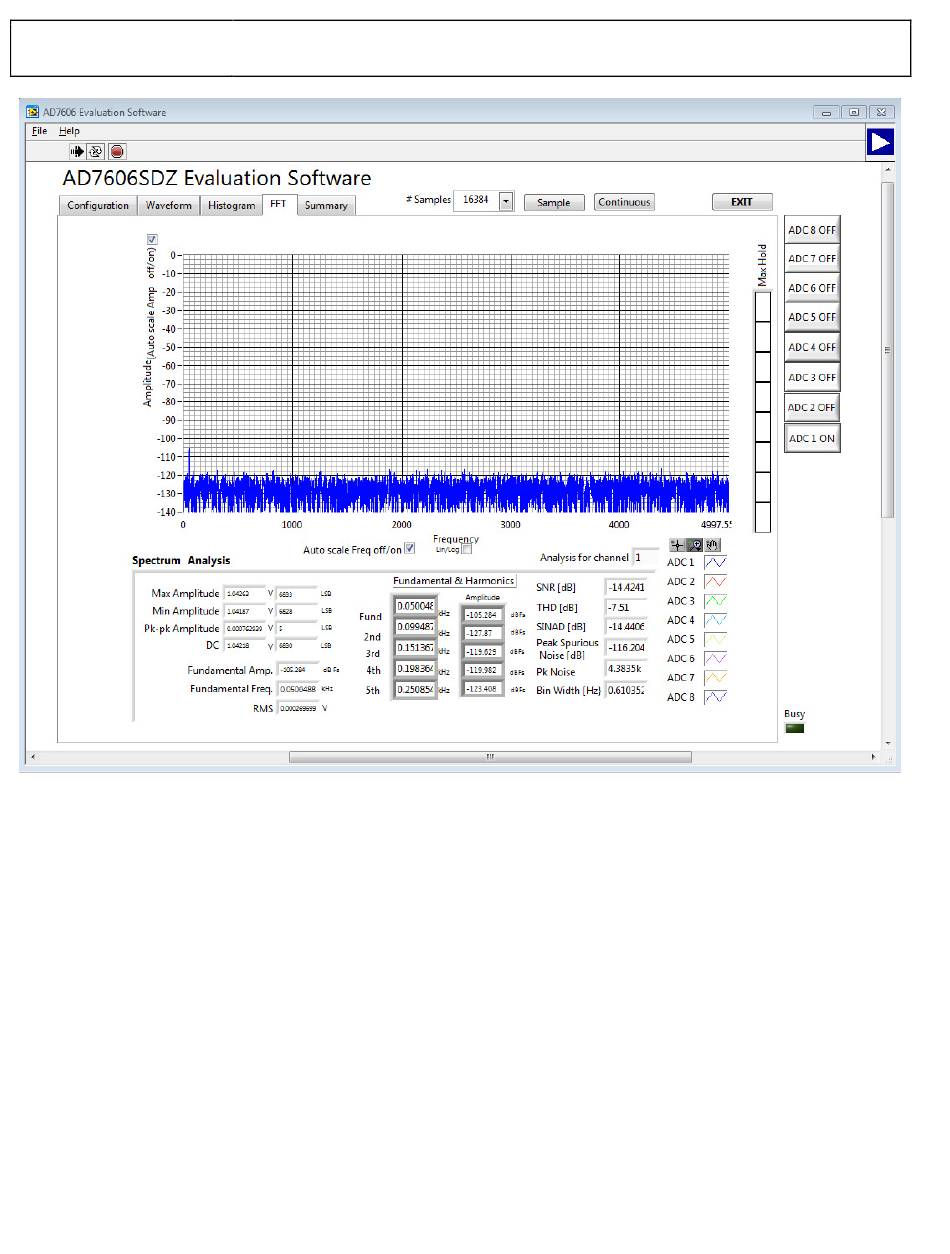Toggle Auto scale Amp checkbox
Viewport: 950px width, 1254px height.
[x=152, y=239]
